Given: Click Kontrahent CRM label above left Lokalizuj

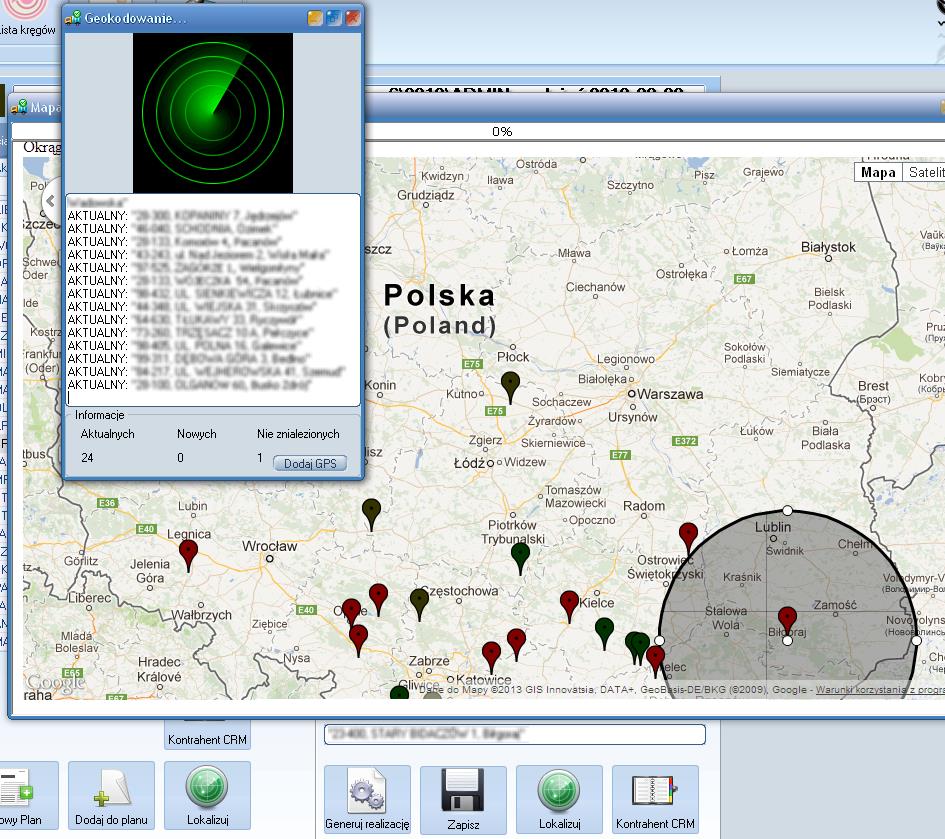Looking at the screenshot, I should [207, 739].
